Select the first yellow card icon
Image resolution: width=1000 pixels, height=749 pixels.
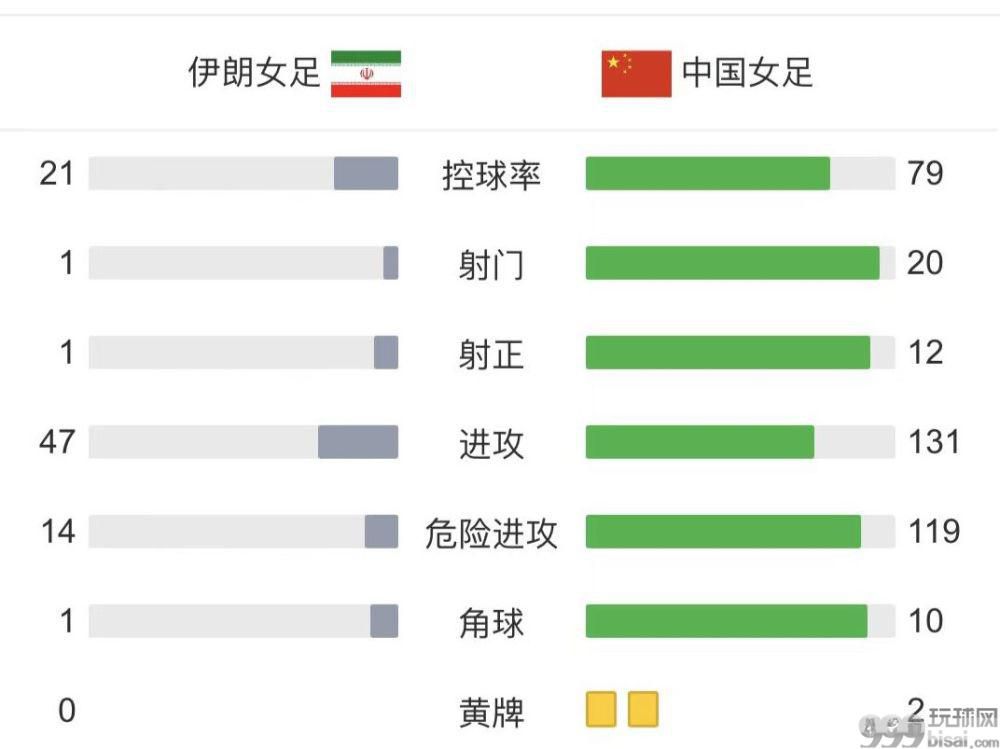(601, 709)
